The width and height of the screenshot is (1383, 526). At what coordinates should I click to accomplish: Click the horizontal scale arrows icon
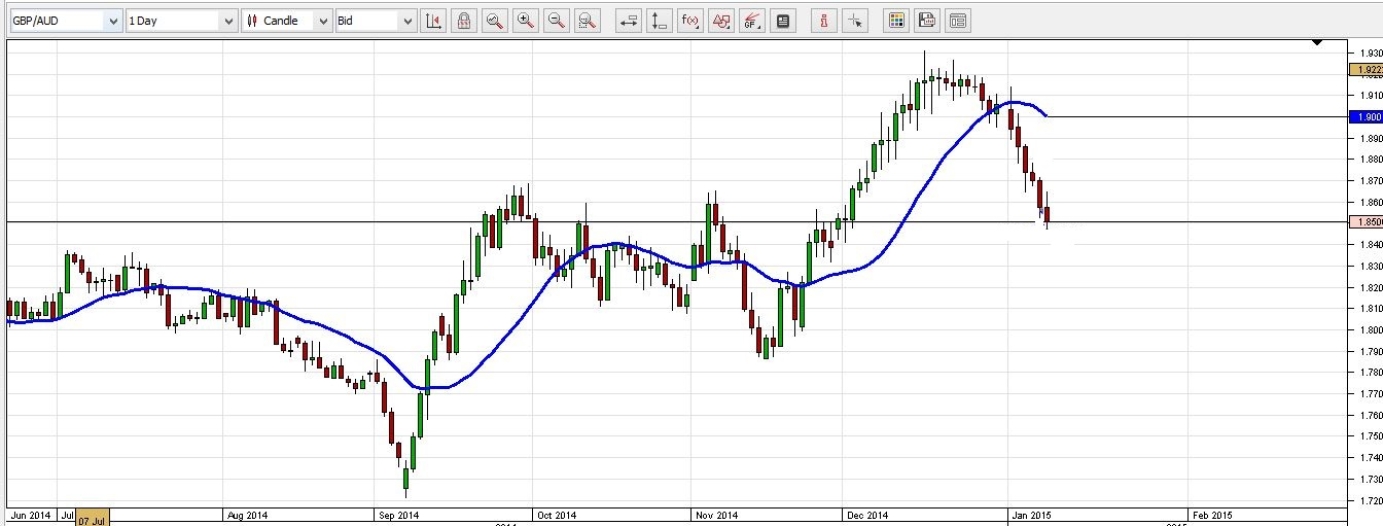[628, 20]
